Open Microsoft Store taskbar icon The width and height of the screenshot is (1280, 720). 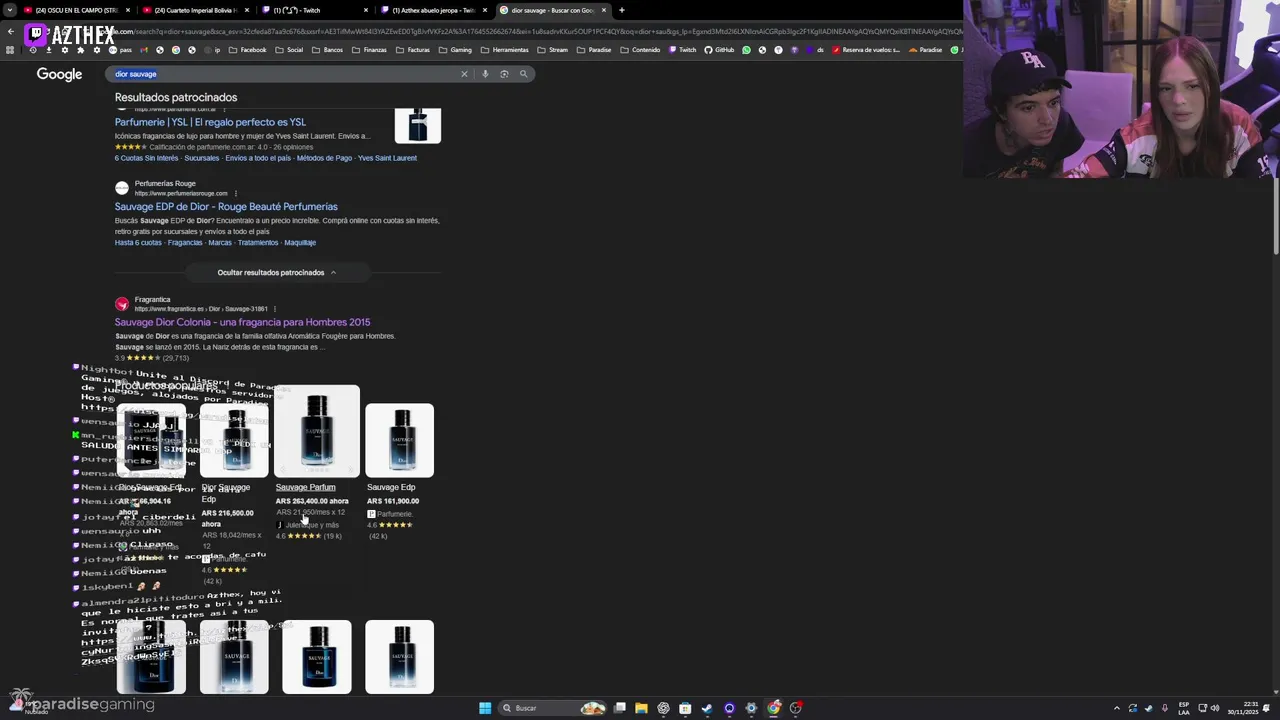[x=685, y=708]
